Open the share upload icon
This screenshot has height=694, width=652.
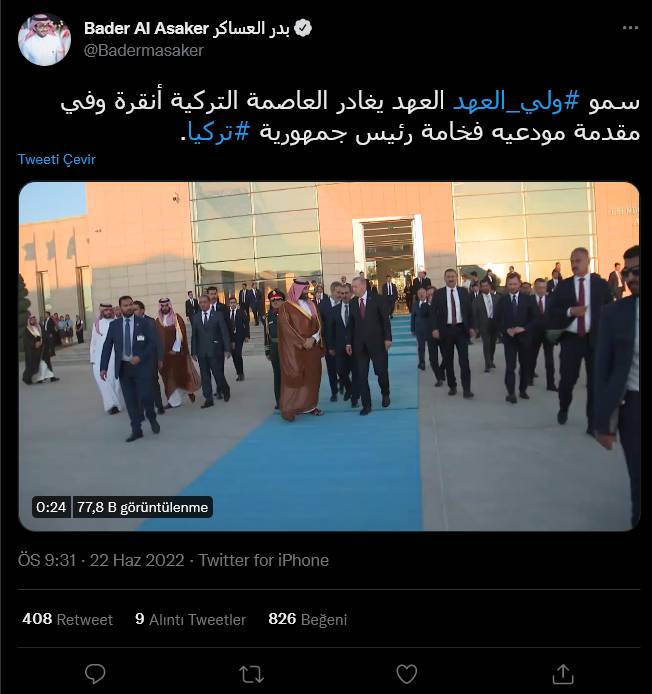tap(563, 674)
